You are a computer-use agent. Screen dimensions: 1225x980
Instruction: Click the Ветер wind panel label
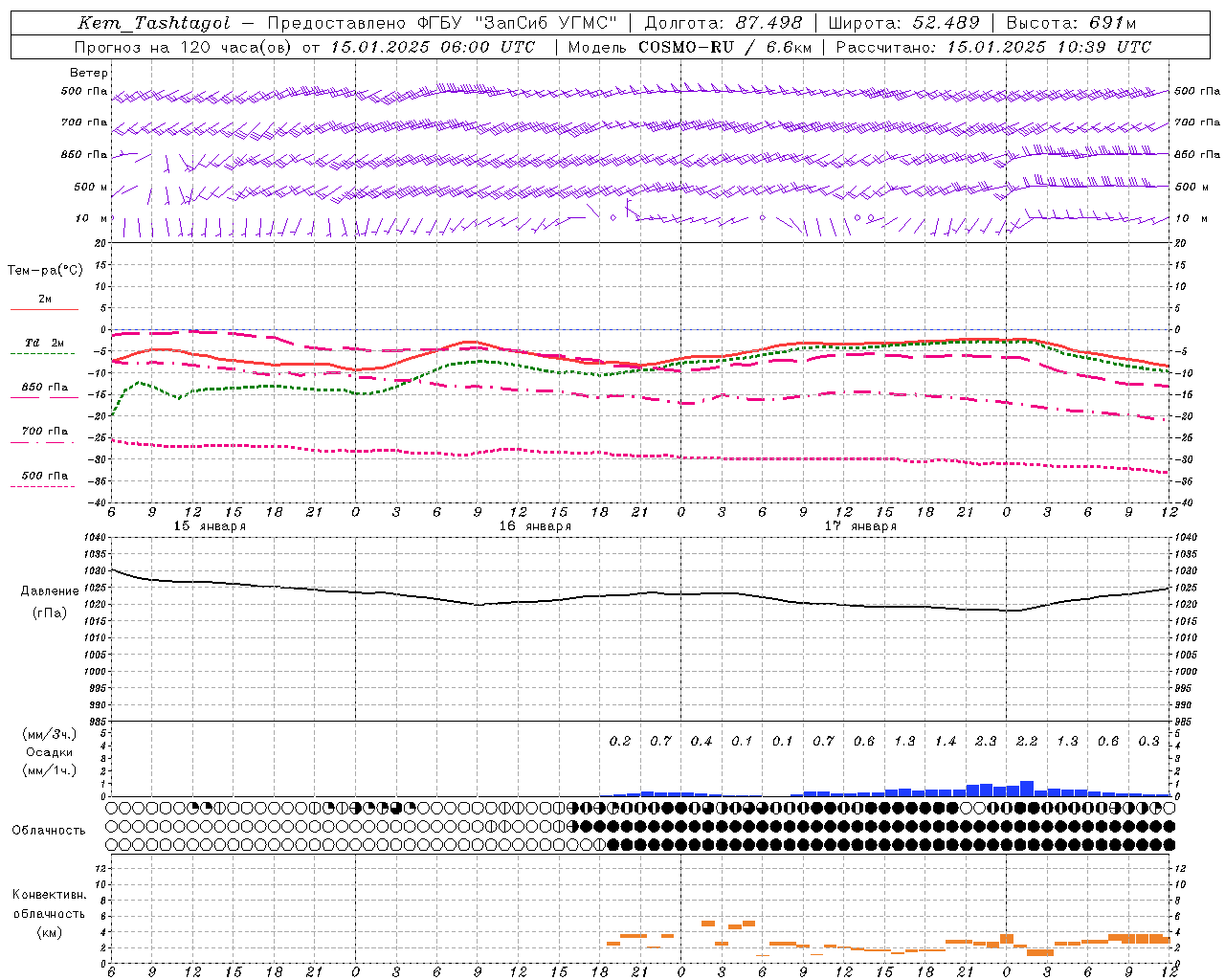(89, 73)
